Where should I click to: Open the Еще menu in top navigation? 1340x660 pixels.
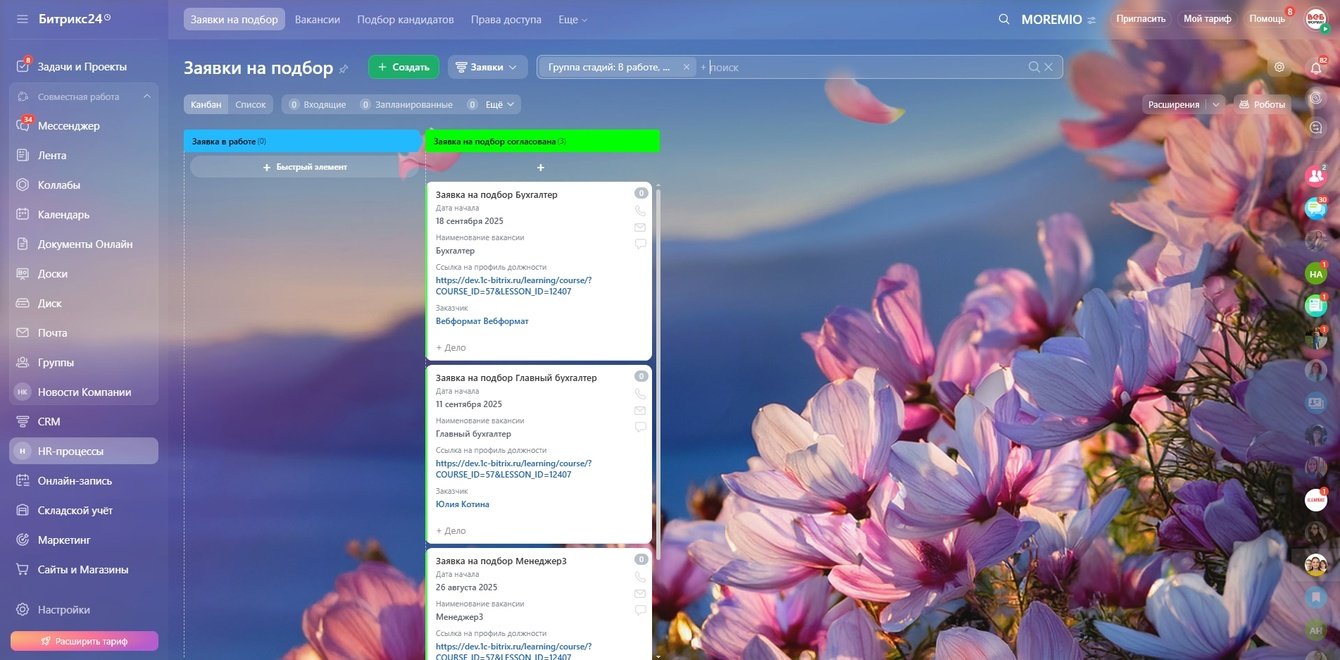pyautogui.click(x=573, y=19)
